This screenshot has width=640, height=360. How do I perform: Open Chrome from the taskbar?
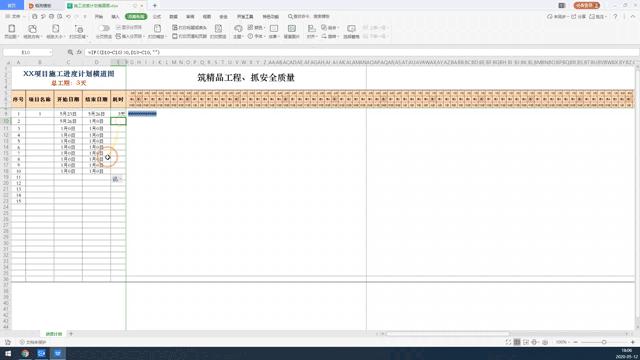coord(25,353)
